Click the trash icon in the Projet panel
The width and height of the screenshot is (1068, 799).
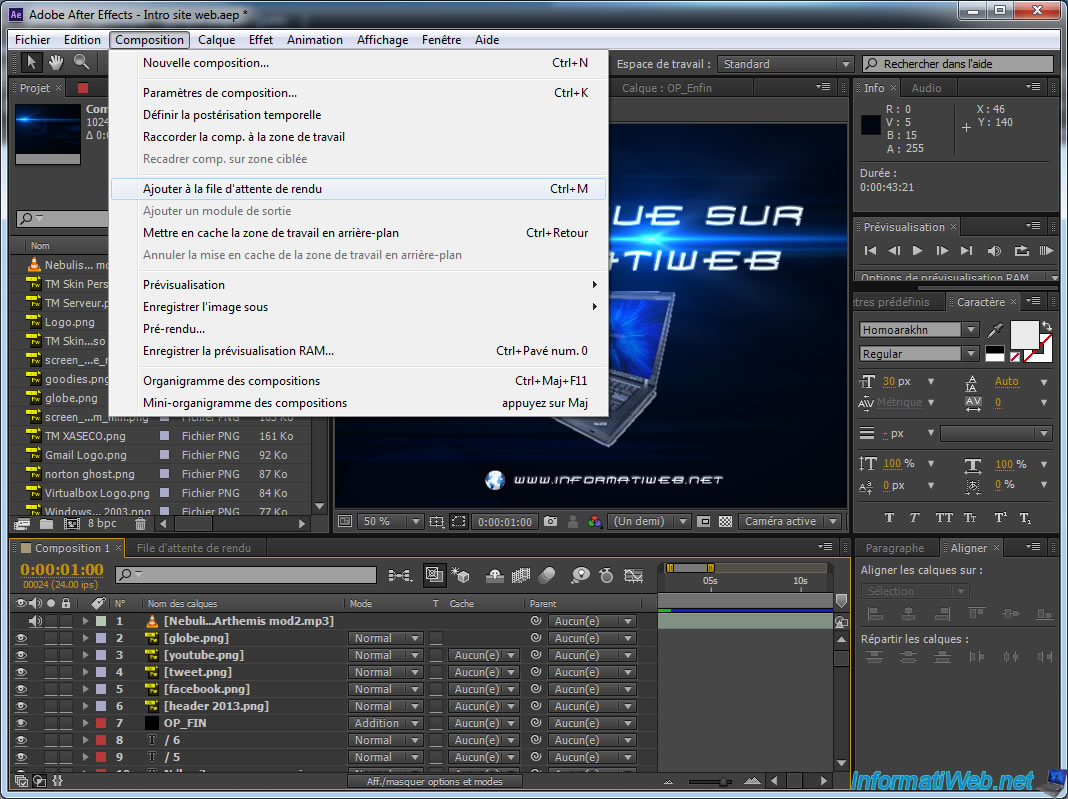[140, 523]
